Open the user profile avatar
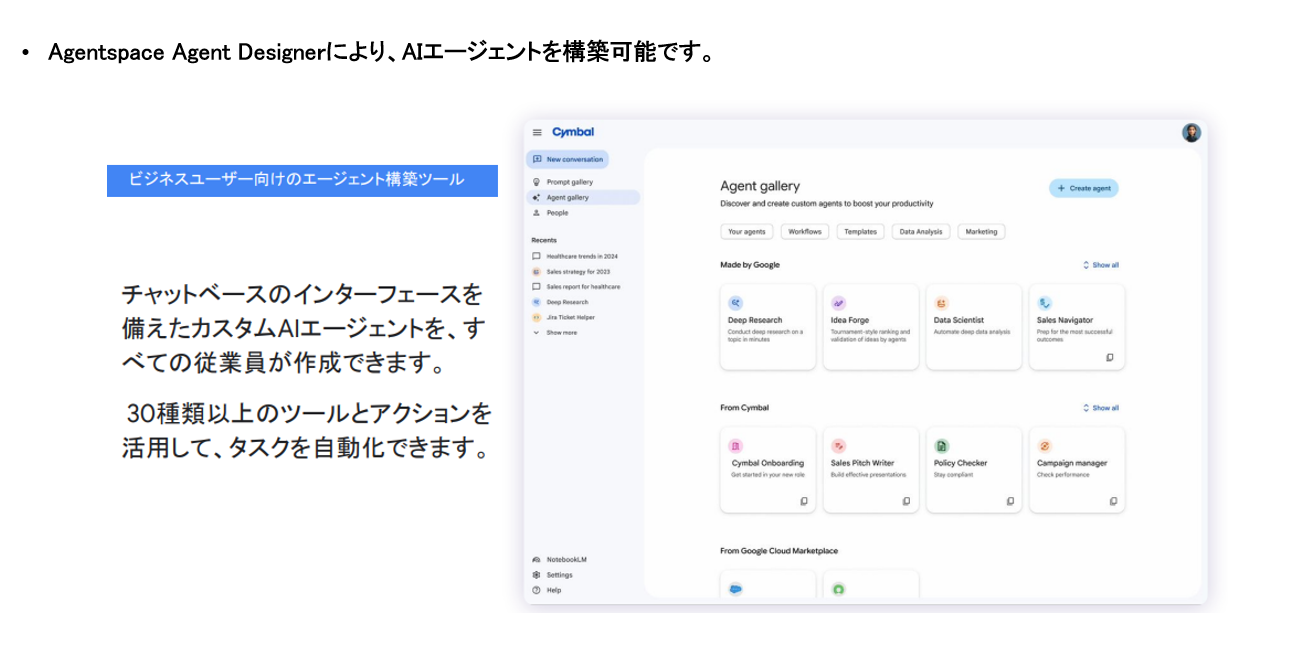Screen dimensions: 1300x648 point(1191,133)
